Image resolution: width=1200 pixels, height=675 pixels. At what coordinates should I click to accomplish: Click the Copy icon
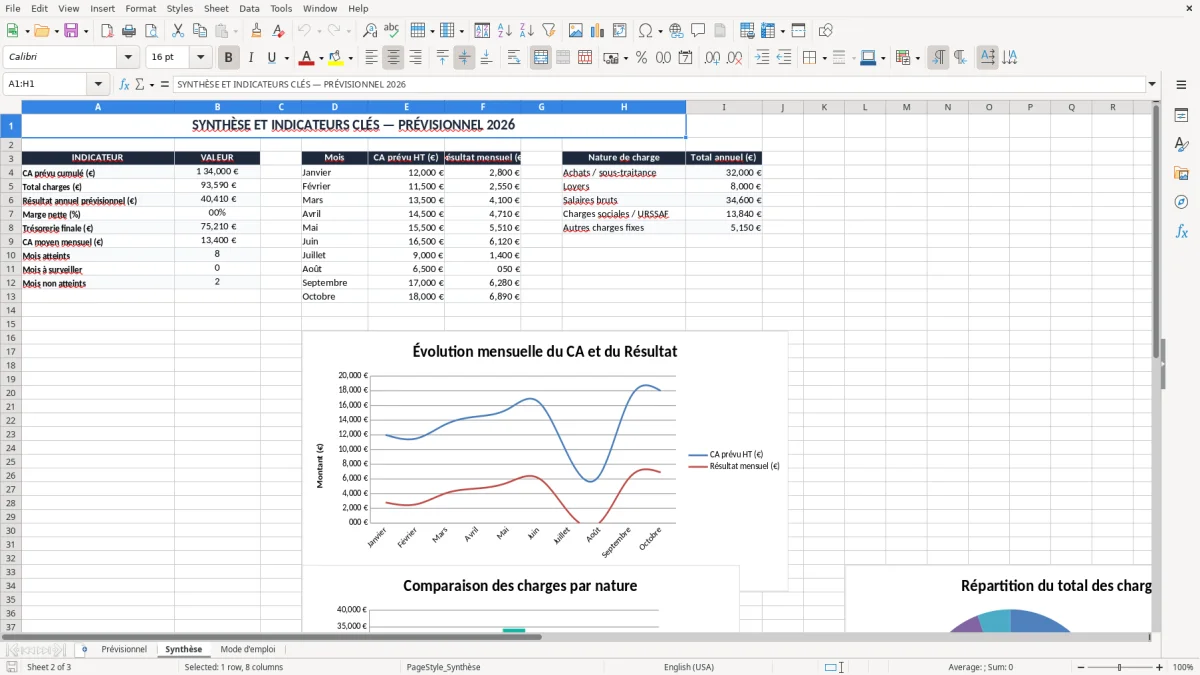tap(200, 31)
